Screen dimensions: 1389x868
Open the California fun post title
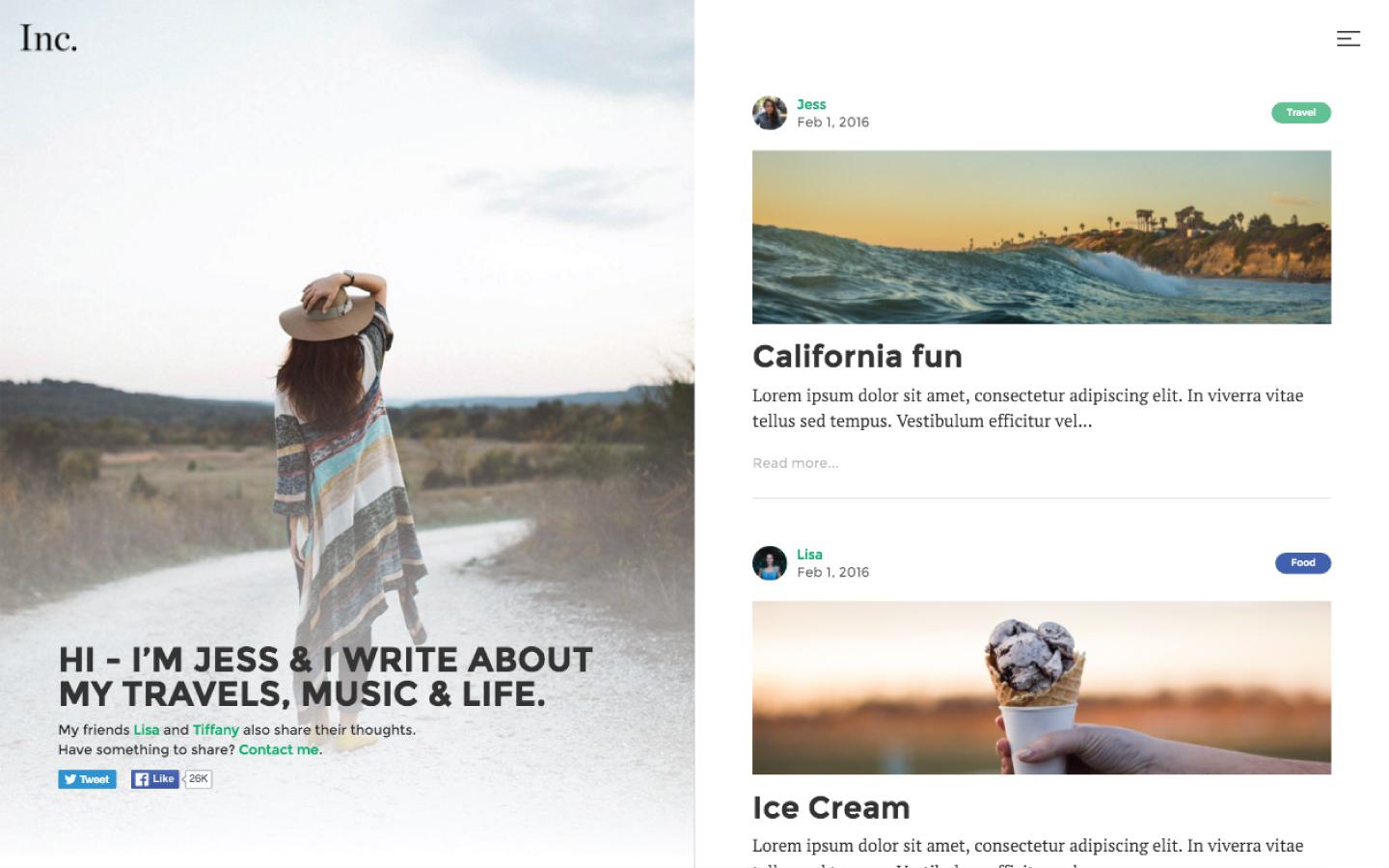pyautogui.click(x=858, y=357)
